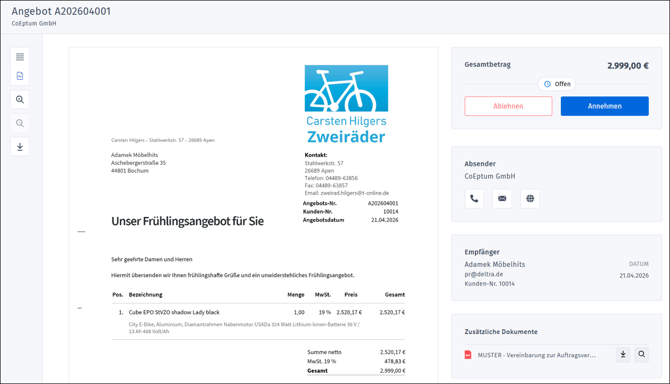Click Telefon: 04489-63856 in Kontakt block
This screenshot has height=384, width=670.
point(331,178)
